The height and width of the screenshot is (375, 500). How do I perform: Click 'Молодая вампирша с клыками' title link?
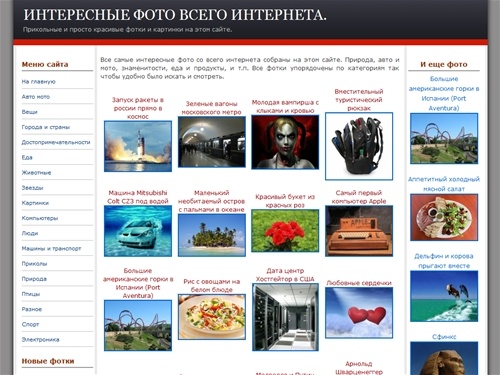pos(285,106)
